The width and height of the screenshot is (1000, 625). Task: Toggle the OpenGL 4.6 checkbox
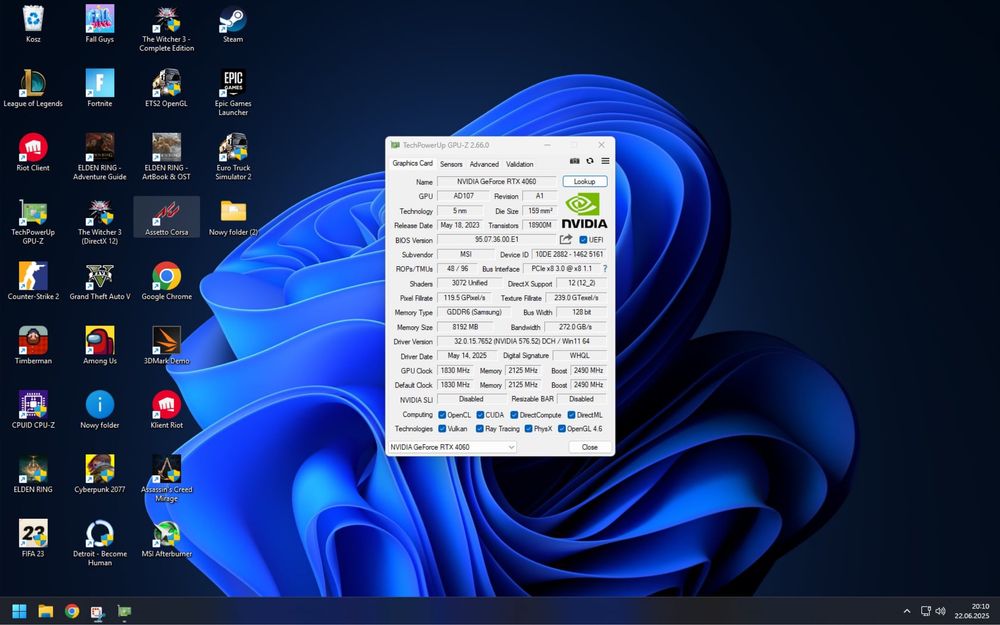pos(562,429)
